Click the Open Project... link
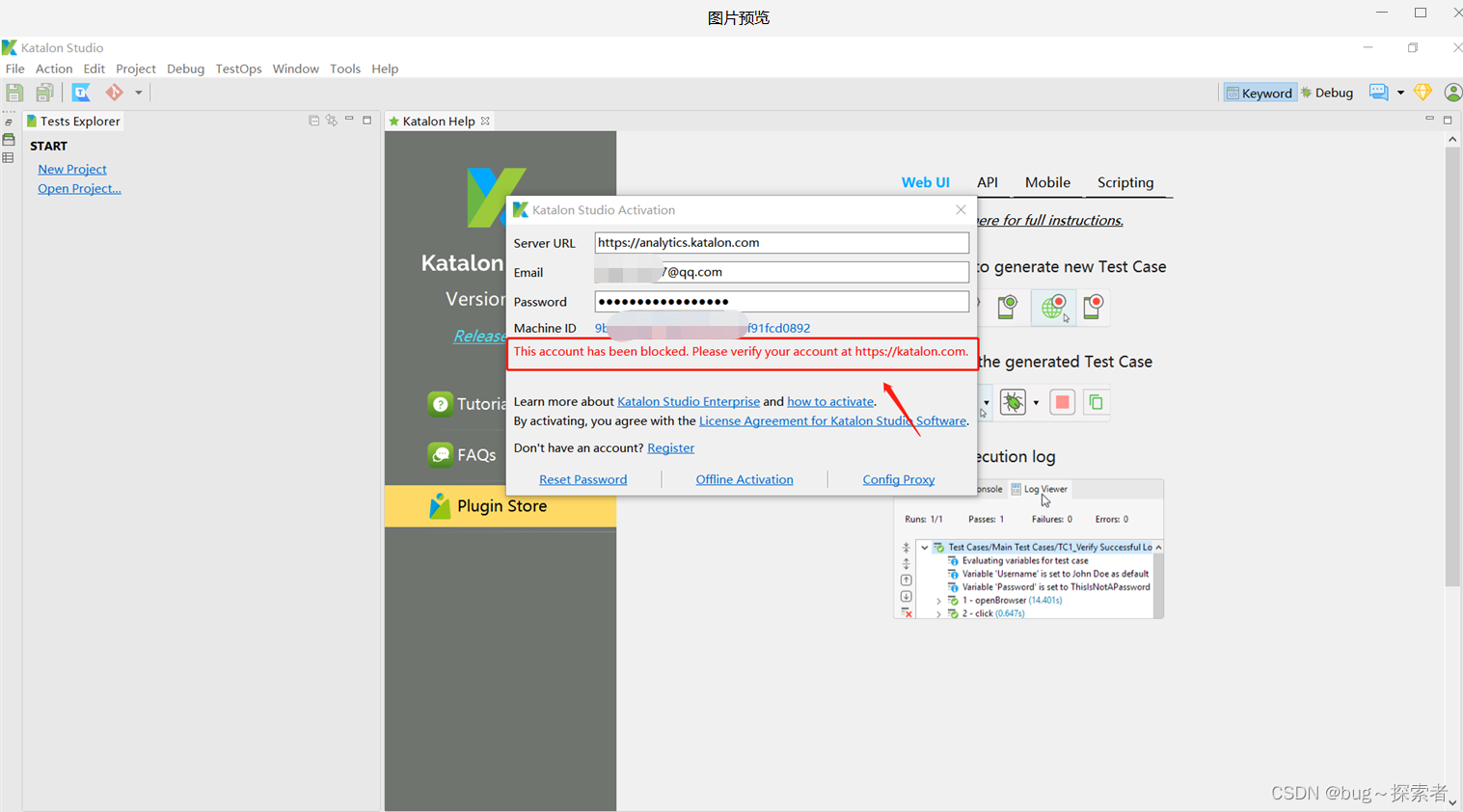Image resolution: width=1463 pixels, height=812 pixels. point(79,188)
